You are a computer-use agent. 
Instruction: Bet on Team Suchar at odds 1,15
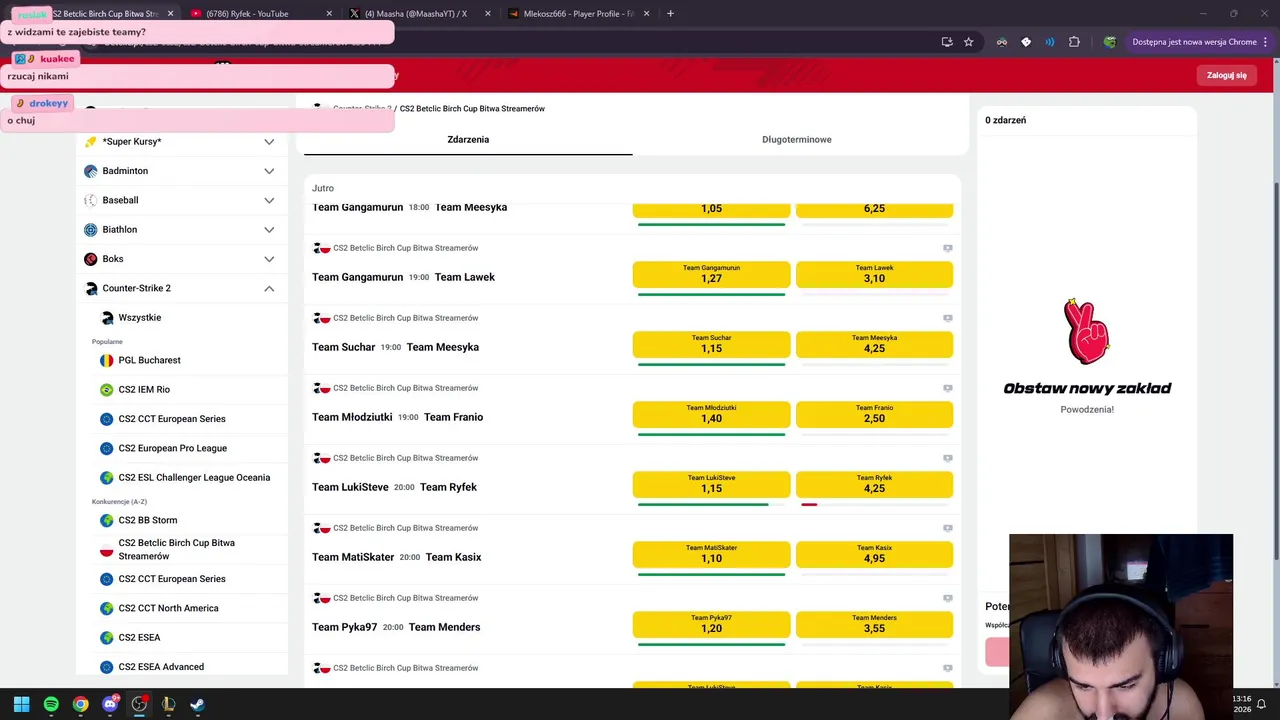711,344
